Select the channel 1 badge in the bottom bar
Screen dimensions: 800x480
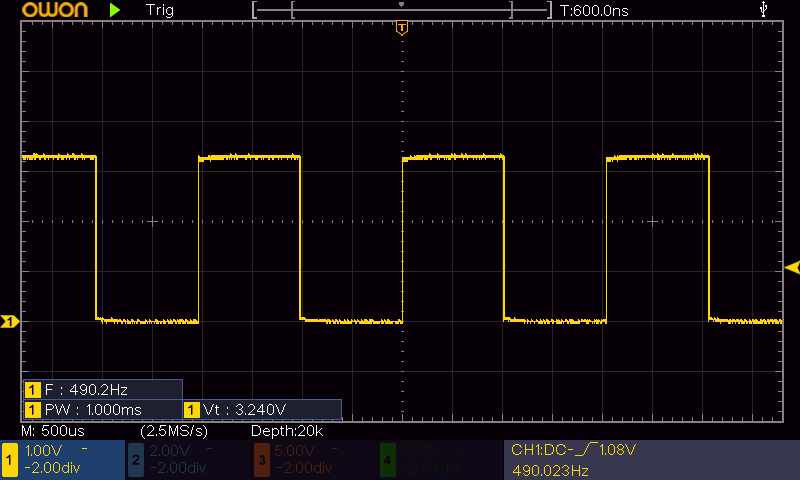pos(10,459)
